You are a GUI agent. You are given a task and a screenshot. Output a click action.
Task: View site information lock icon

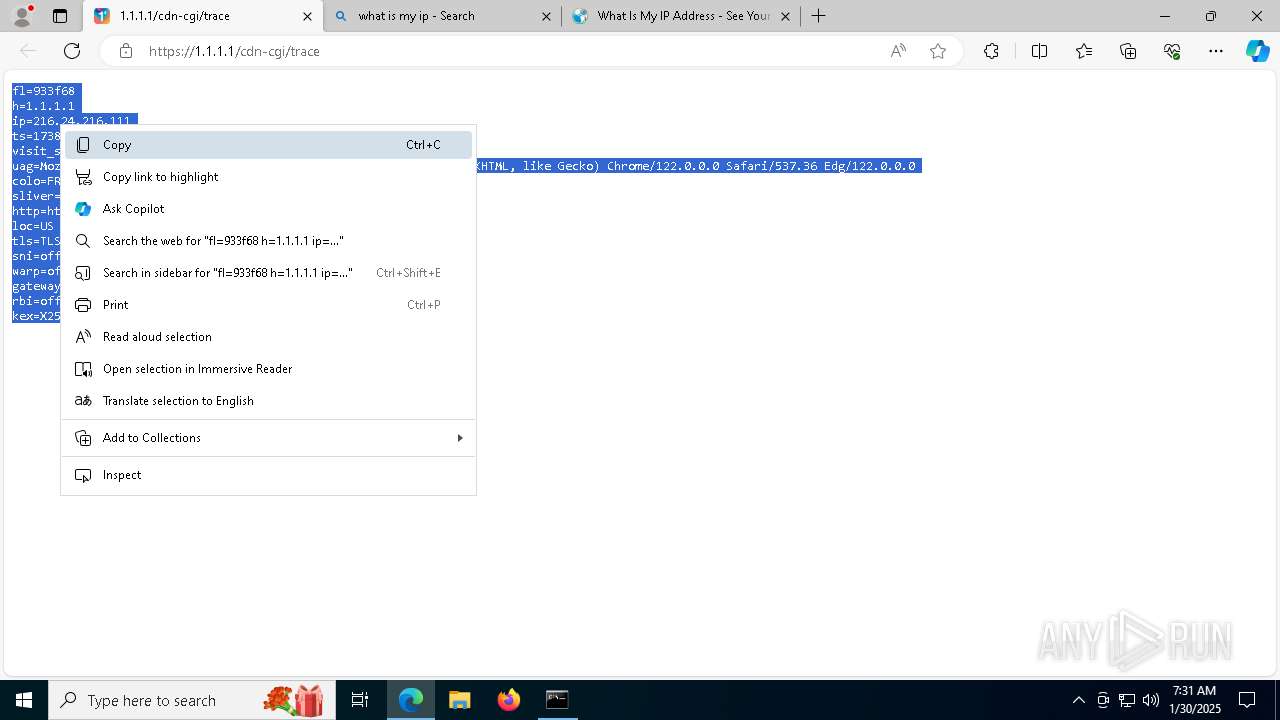125,51
